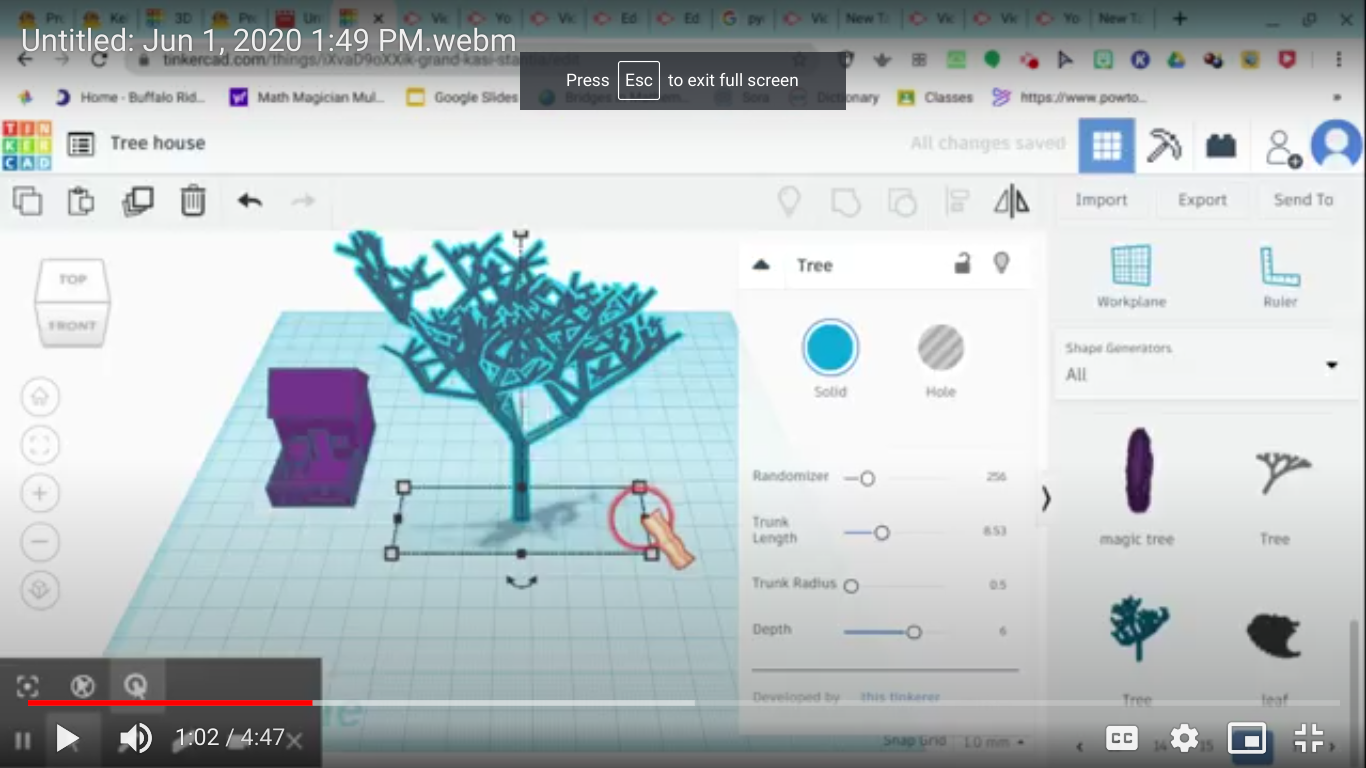Zoom out with the minus icon

(40, 542)
